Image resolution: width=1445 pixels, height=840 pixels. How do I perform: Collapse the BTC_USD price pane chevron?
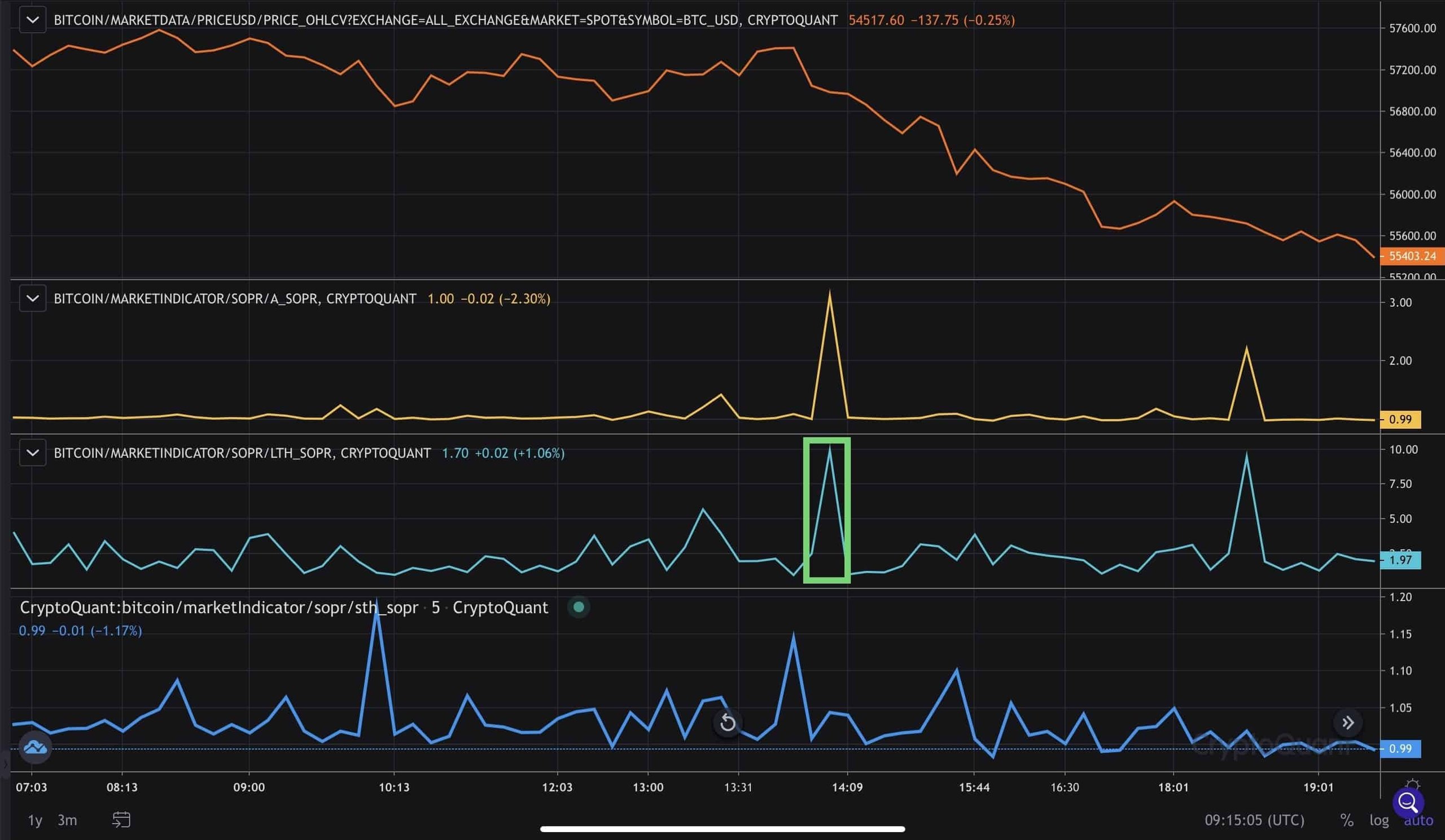click(x=33, y=20)
